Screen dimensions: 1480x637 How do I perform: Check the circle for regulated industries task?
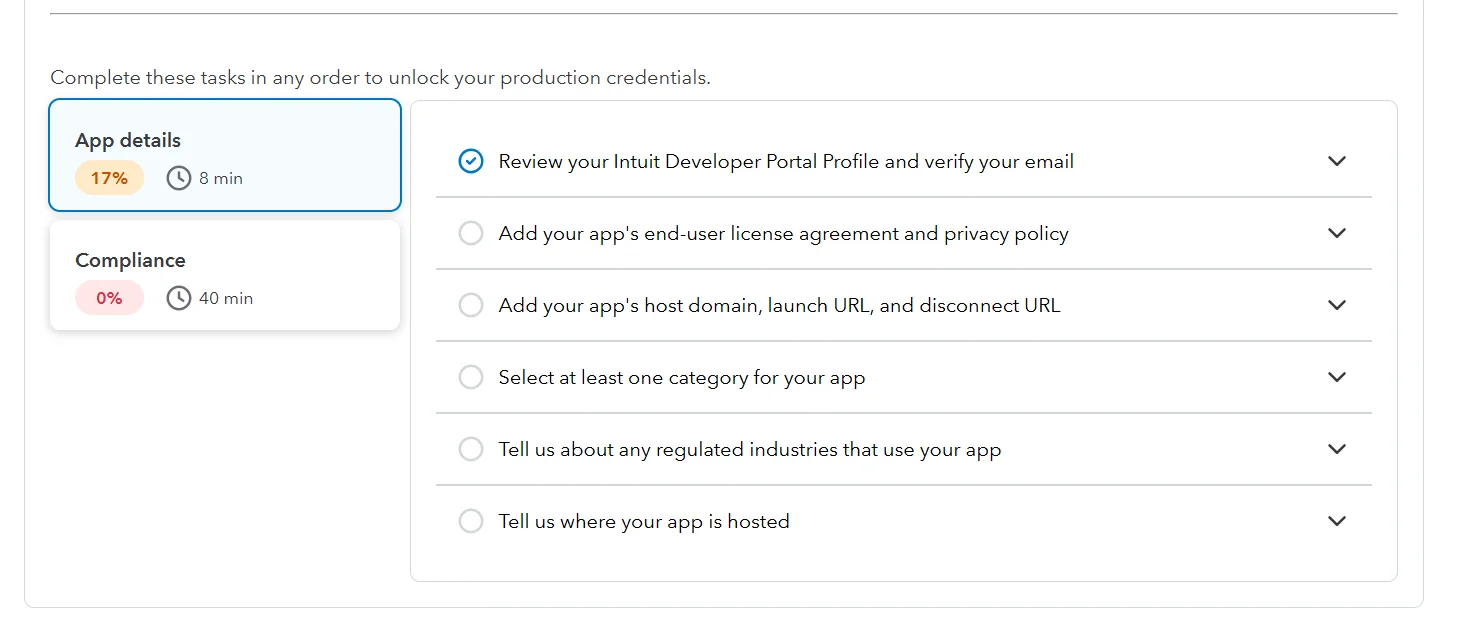point(471,449)
